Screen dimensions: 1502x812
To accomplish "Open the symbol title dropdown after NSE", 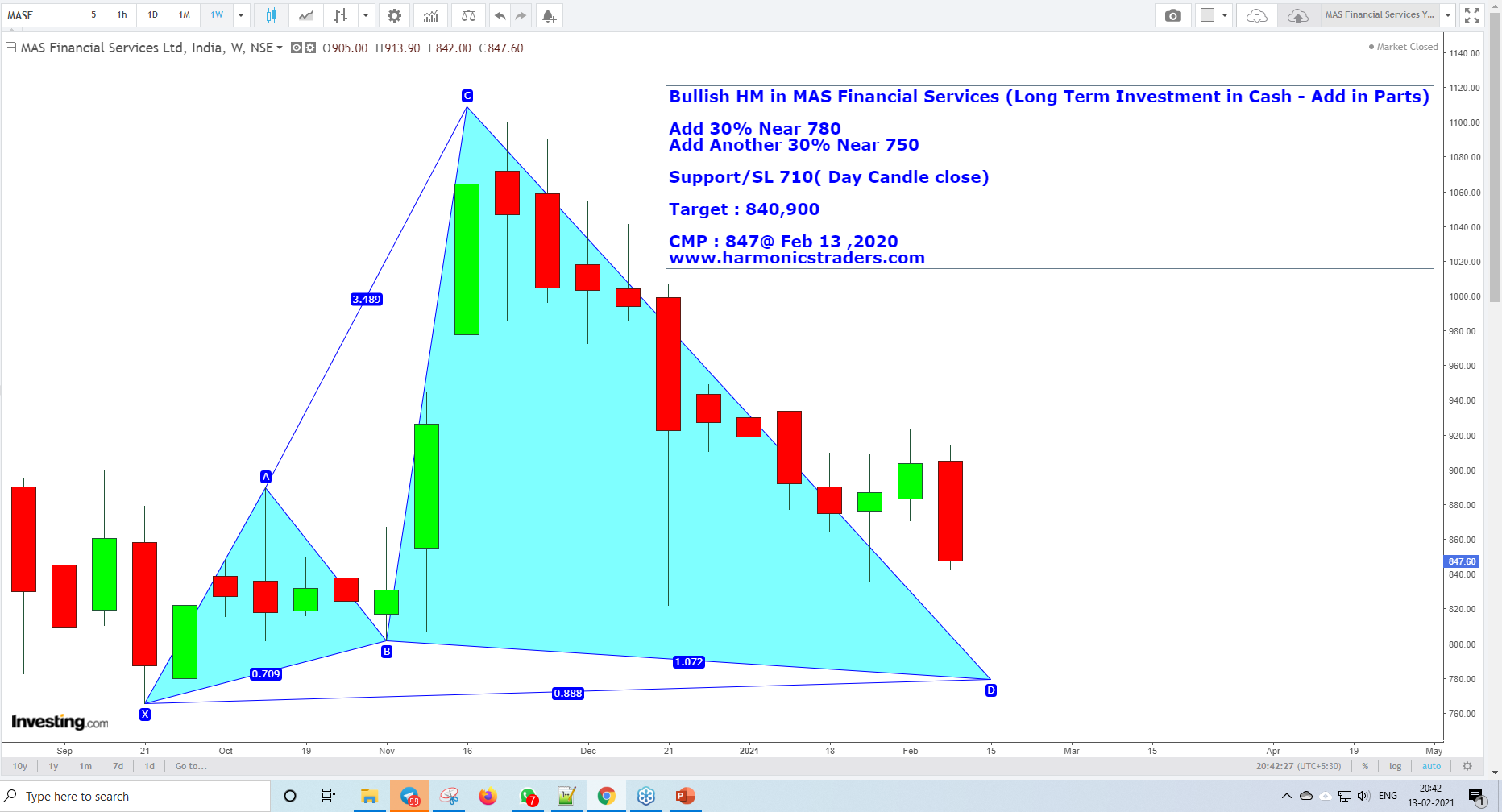I will tap(280, 48).
